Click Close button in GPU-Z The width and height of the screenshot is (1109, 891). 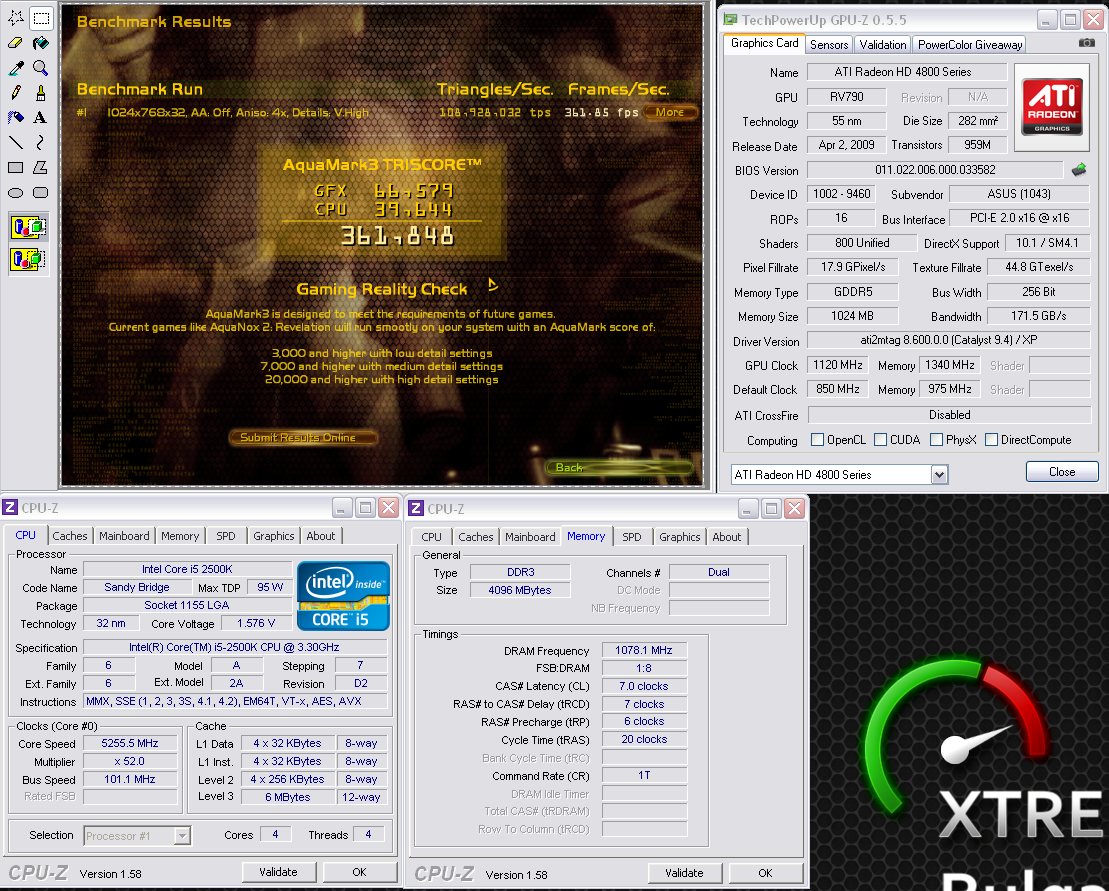point(1062,472)
